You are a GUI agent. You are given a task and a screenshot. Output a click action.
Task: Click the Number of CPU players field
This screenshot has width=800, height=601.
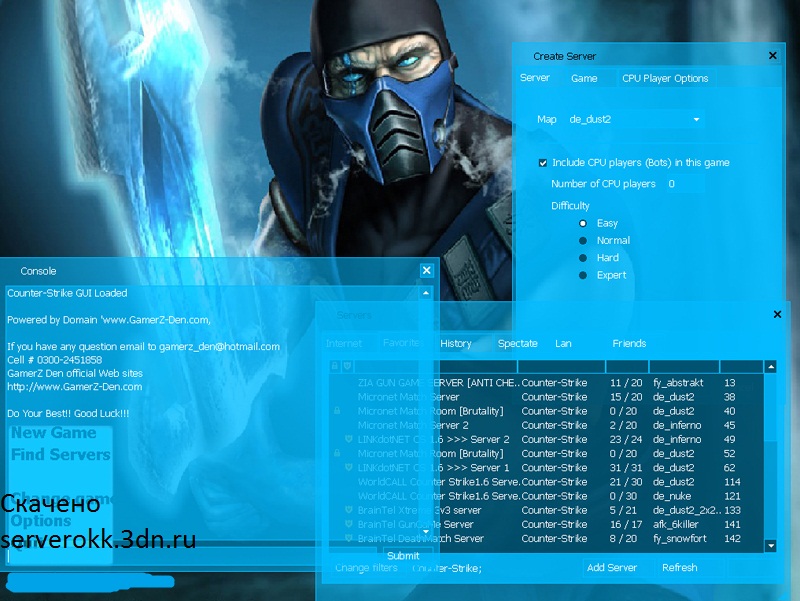tap(685, 184)
